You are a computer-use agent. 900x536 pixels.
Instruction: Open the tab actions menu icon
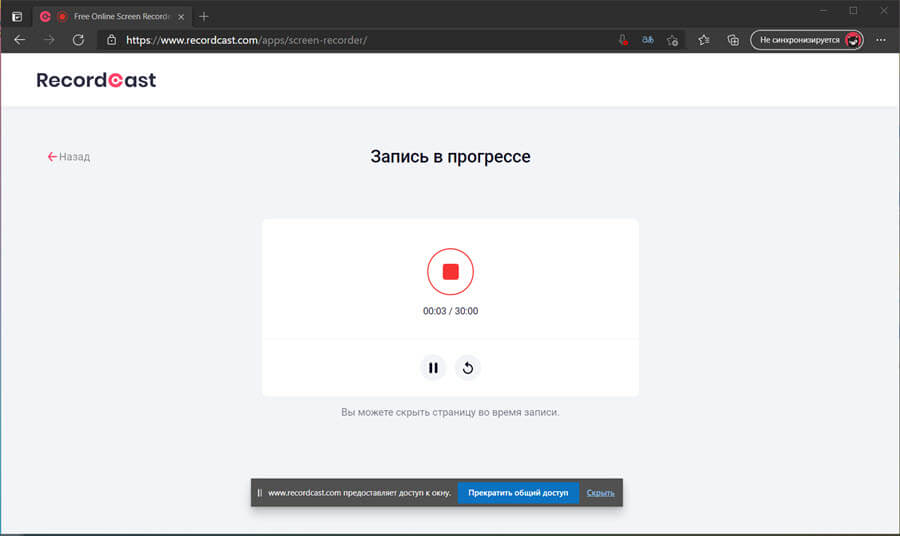[x=17, y=17]
